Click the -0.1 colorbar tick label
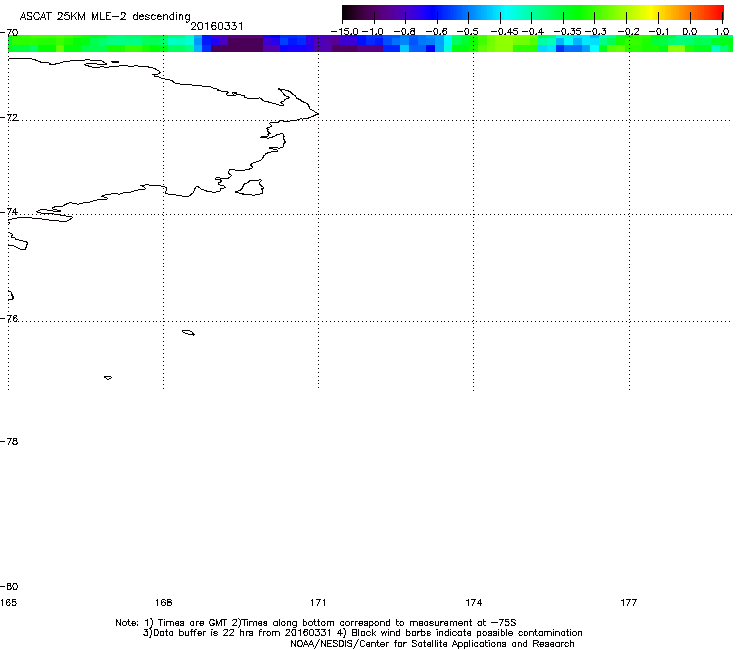The width and height of the screenshot is (740, 650). coord(659,32)
